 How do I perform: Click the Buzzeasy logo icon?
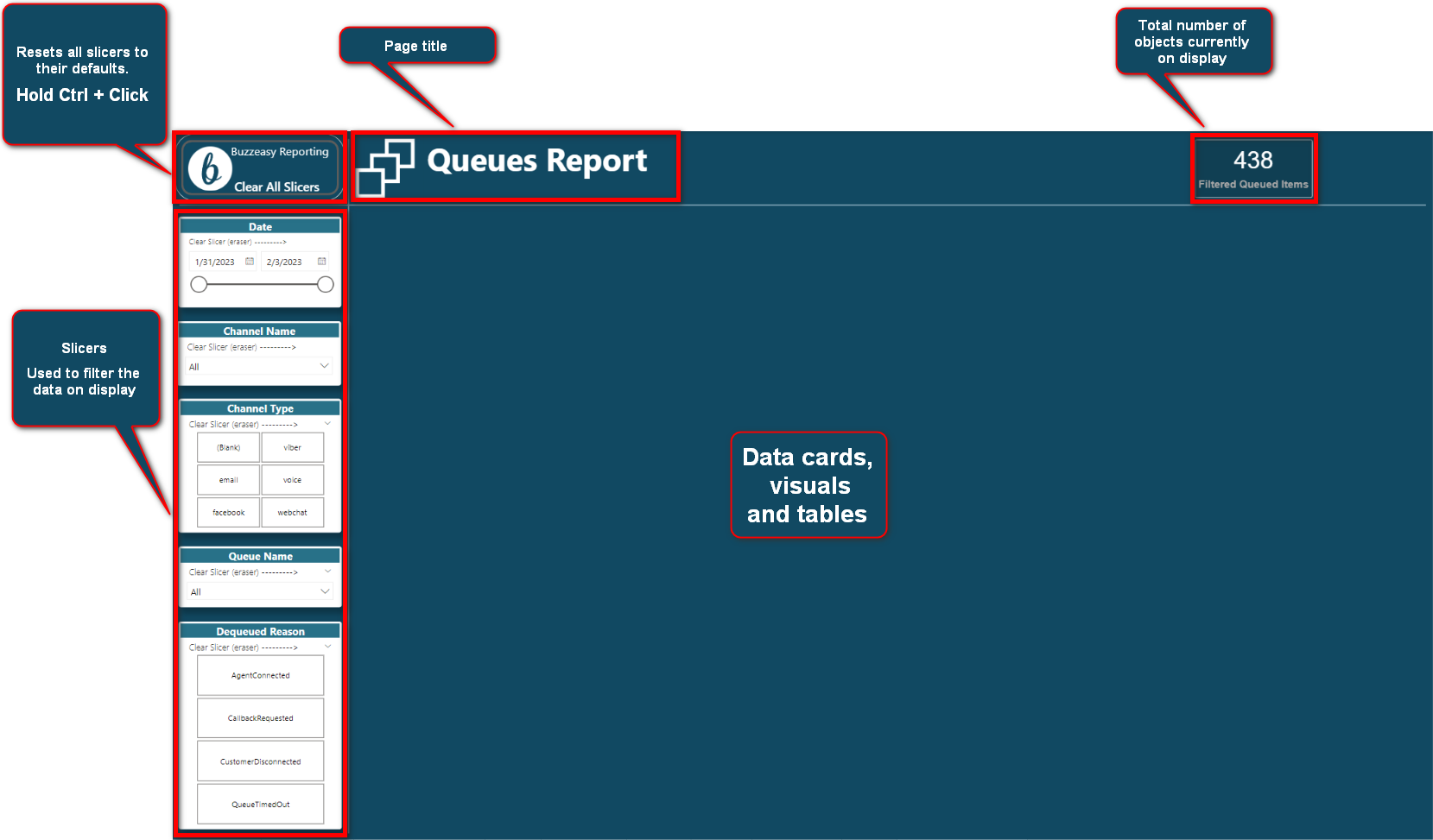coord(209,168)
